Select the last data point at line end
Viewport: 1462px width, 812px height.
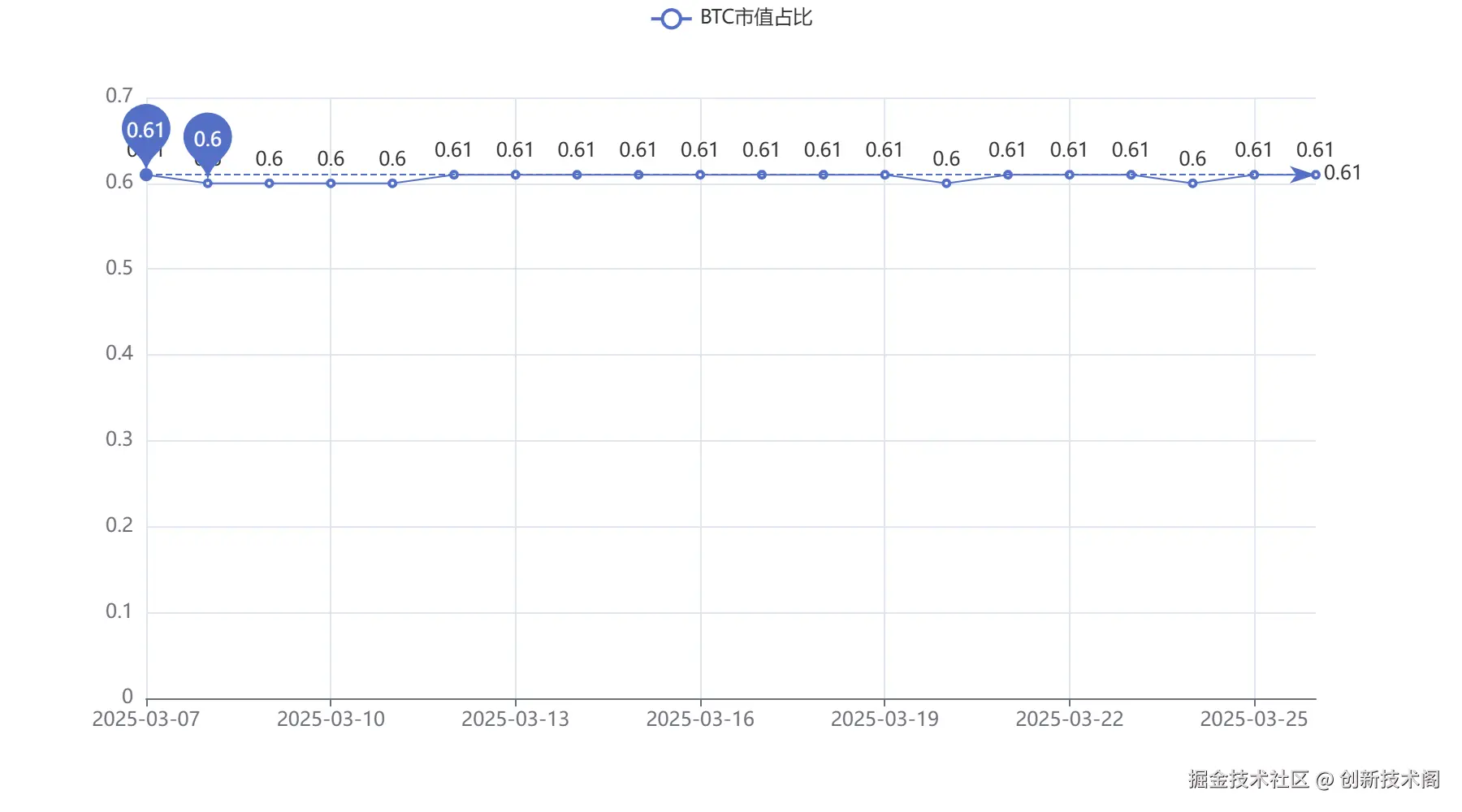tap(1316, 175)
